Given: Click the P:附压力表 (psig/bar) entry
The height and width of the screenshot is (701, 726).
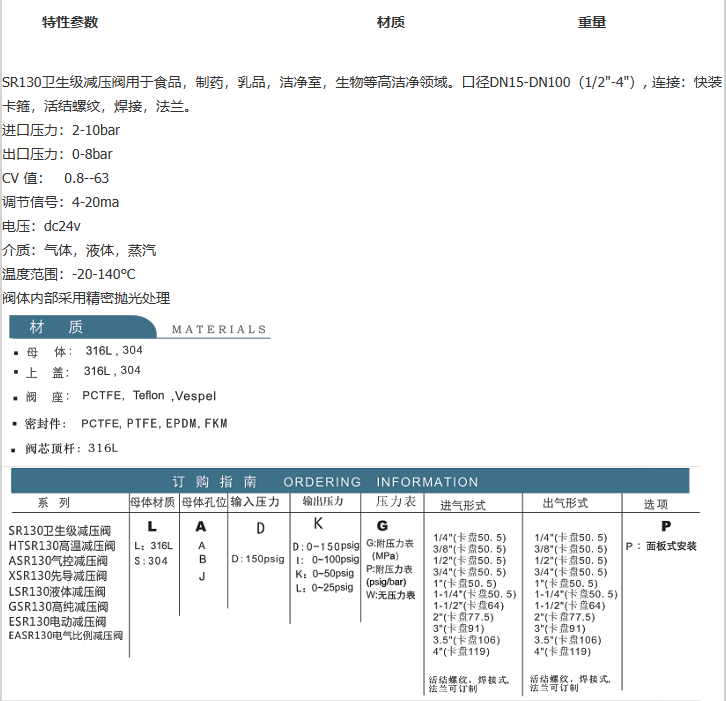Looking at the screenshot, I should pyautogui.click(x=389, y=576).
